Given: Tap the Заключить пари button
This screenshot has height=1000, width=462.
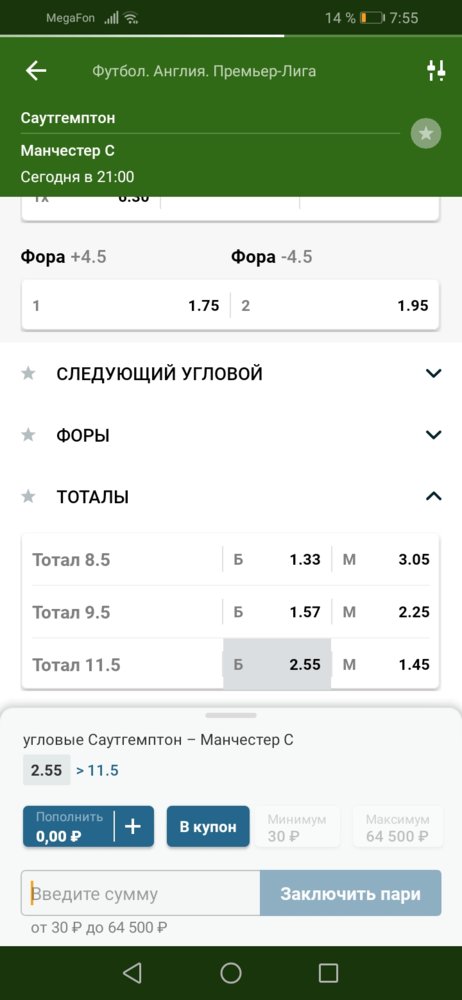Looking at the screenshot, I should point(350,893).
